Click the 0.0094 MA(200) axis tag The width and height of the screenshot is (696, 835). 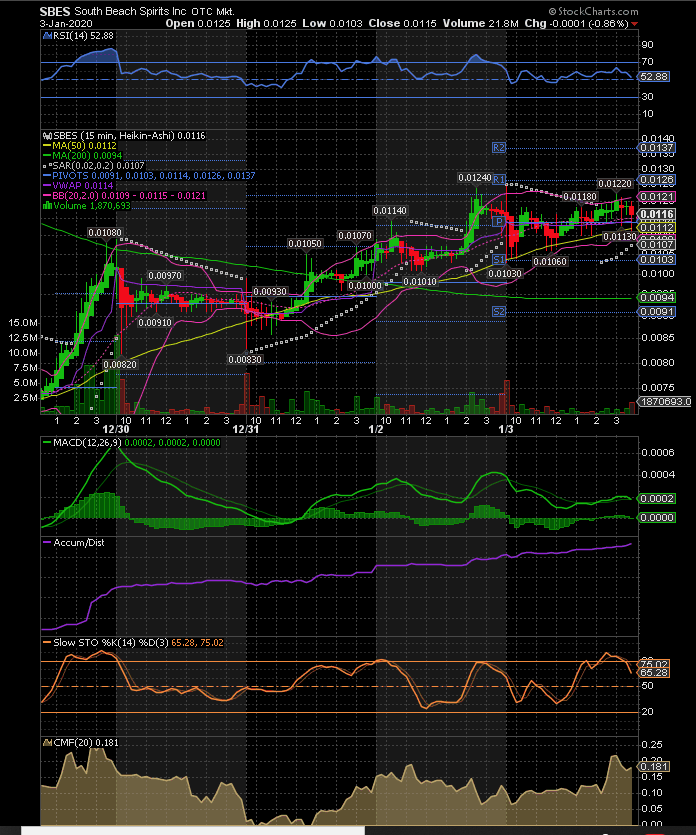pos(657,297)
